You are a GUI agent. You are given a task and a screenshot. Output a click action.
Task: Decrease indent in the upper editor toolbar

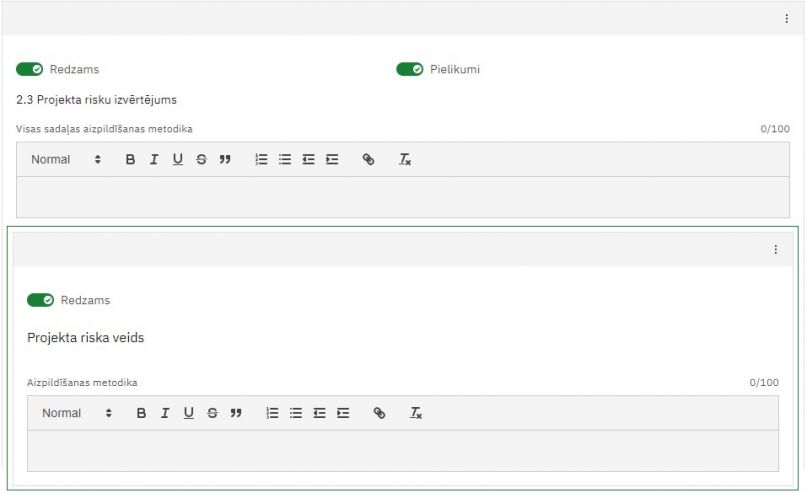pyautogui.click(x=309, y=160)
